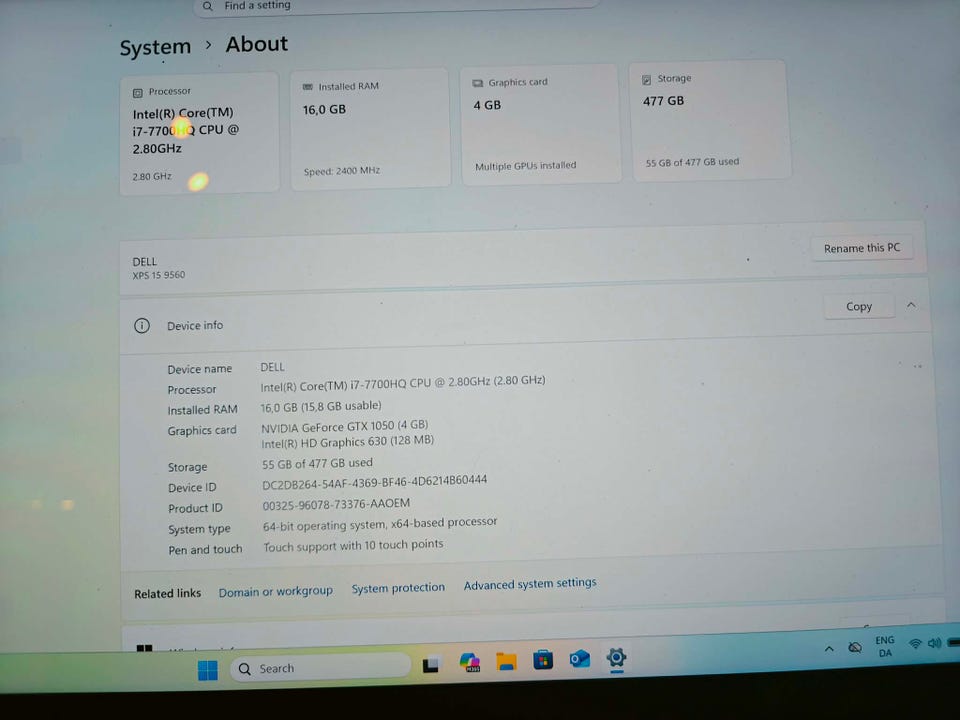Image resolution: width=960 pixels, height=720 pixels.
Task: Click 55 GB of 477 GB used in Device info
Action: click(317, 463)
